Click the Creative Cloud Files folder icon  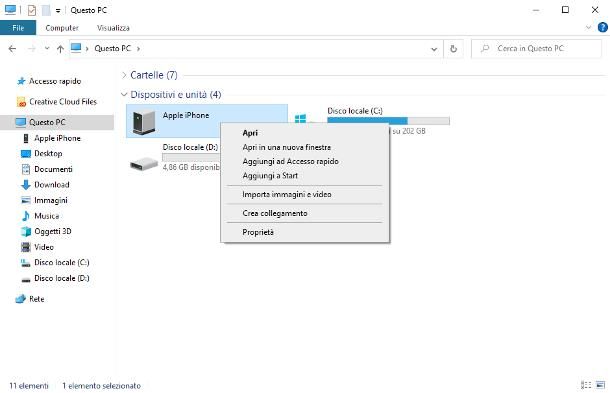coord(21,102)
